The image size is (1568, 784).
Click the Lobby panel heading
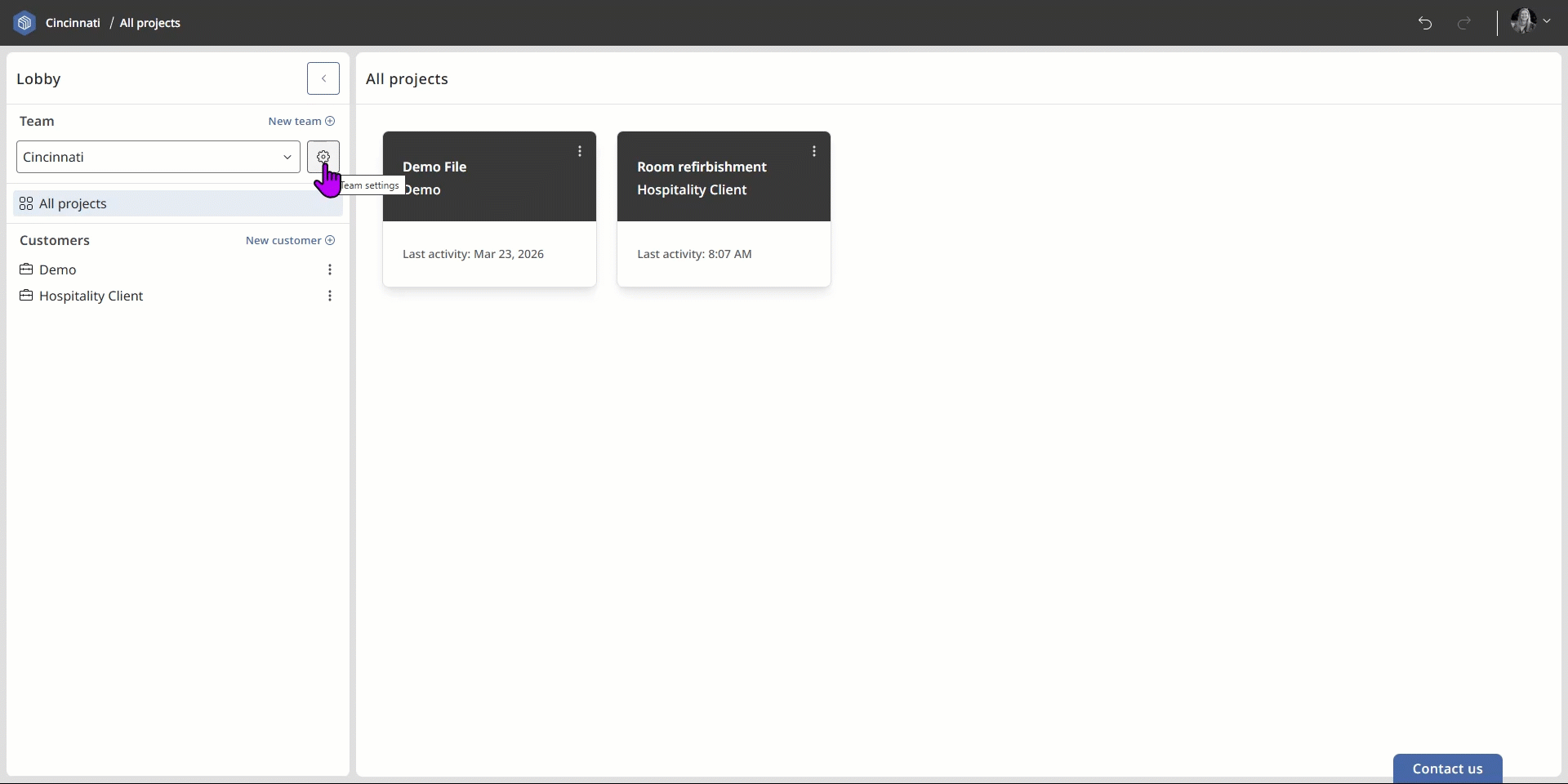pyautogui.click(x=38, y=78)
